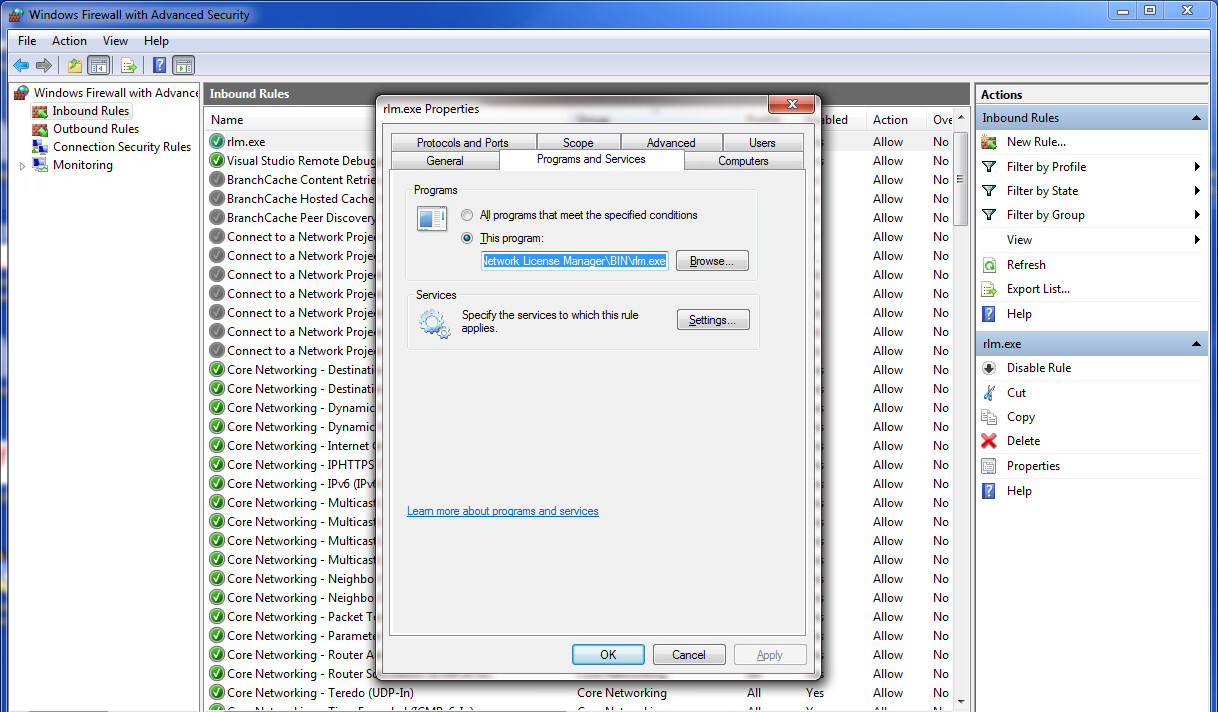The image size is (1218, 712).
Task: Switch to the Advanced tab
Action: pos(671,143)
